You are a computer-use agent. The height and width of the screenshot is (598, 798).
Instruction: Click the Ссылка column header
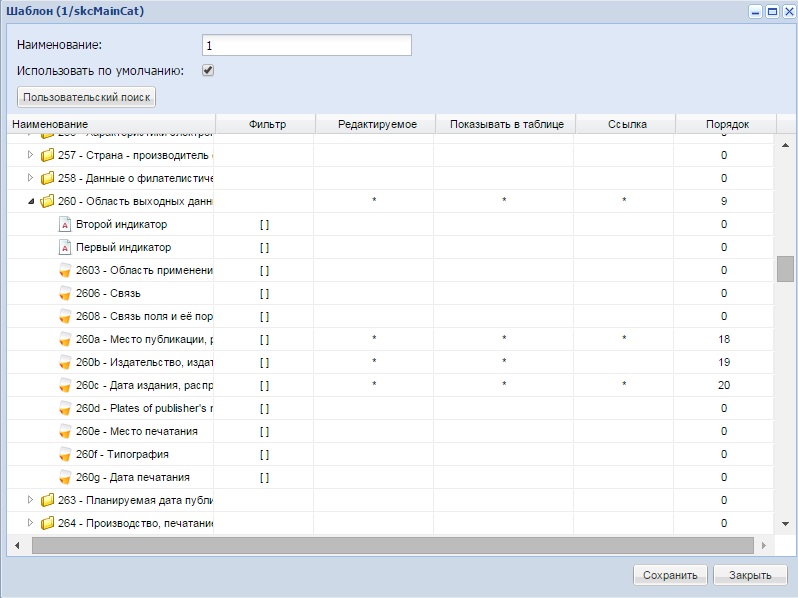coord(626,124)
